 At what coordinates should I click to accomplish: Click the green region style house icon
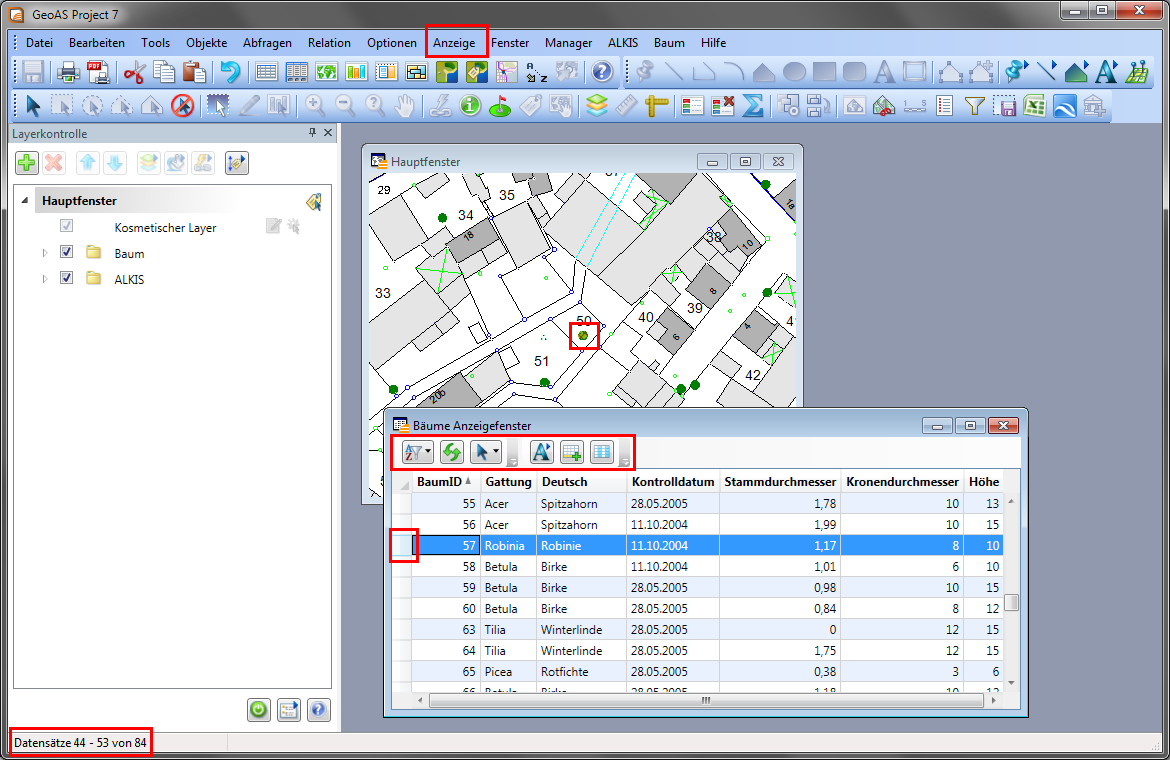tap(1076, 72)
